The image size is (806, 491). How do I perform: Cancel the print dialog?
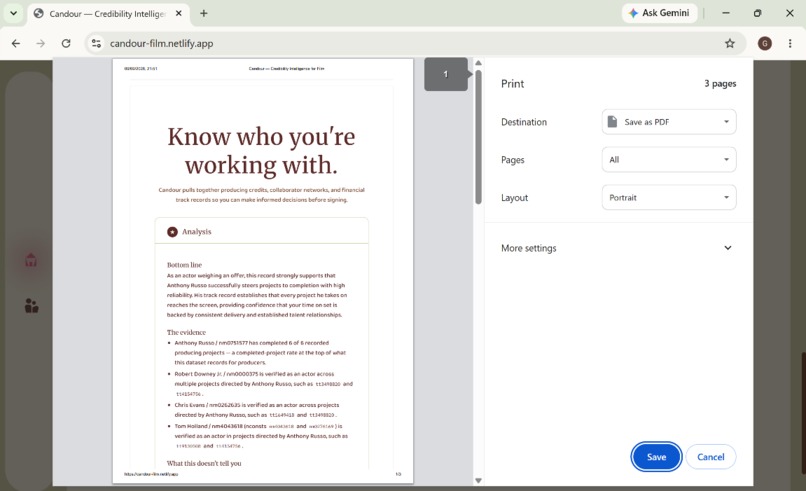(x=710, y=457)
